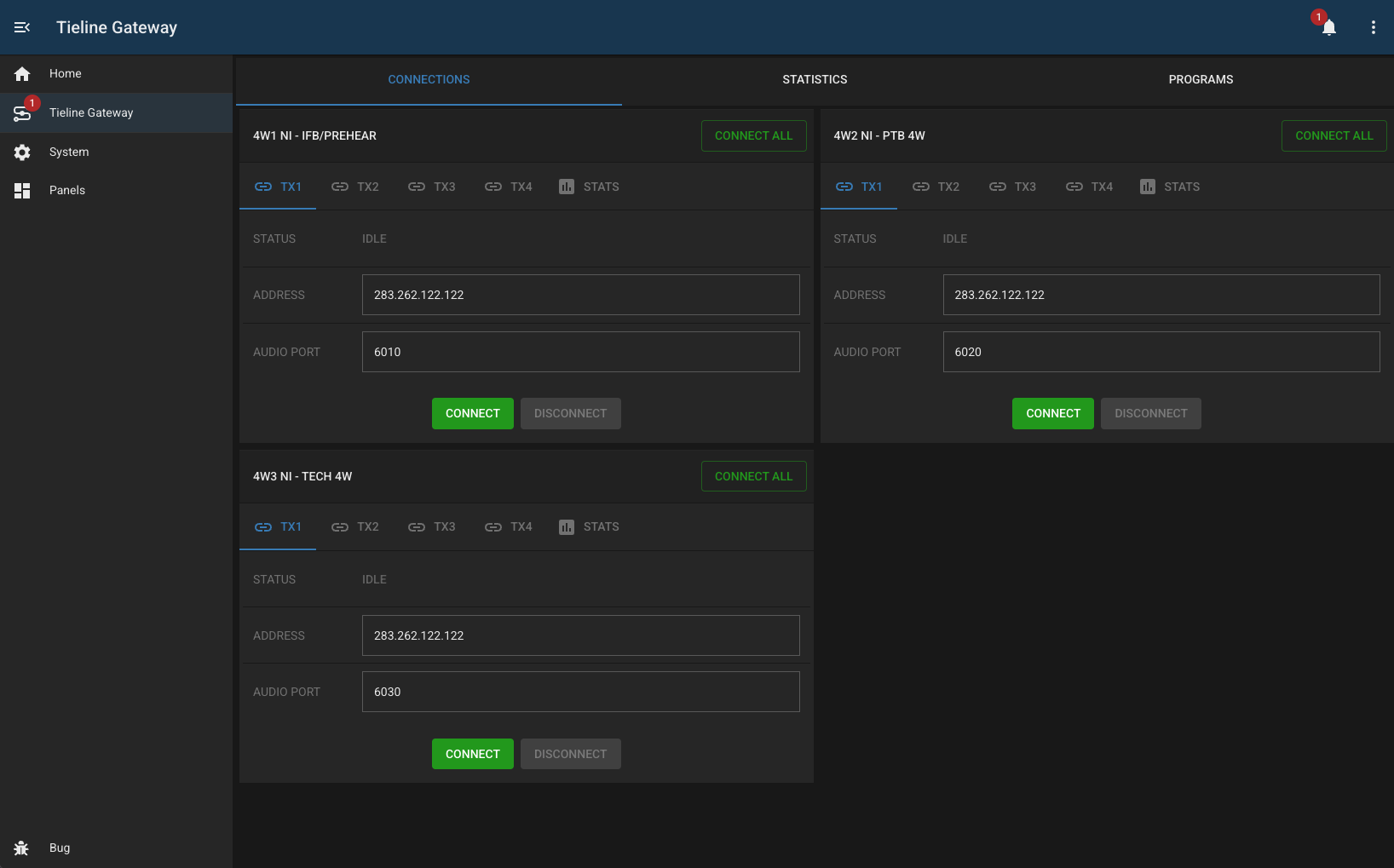Open the STATS chart icon for 4W3 NI - TECH 4W
This screenshot has width=1394, height=868.
(567, 527)
